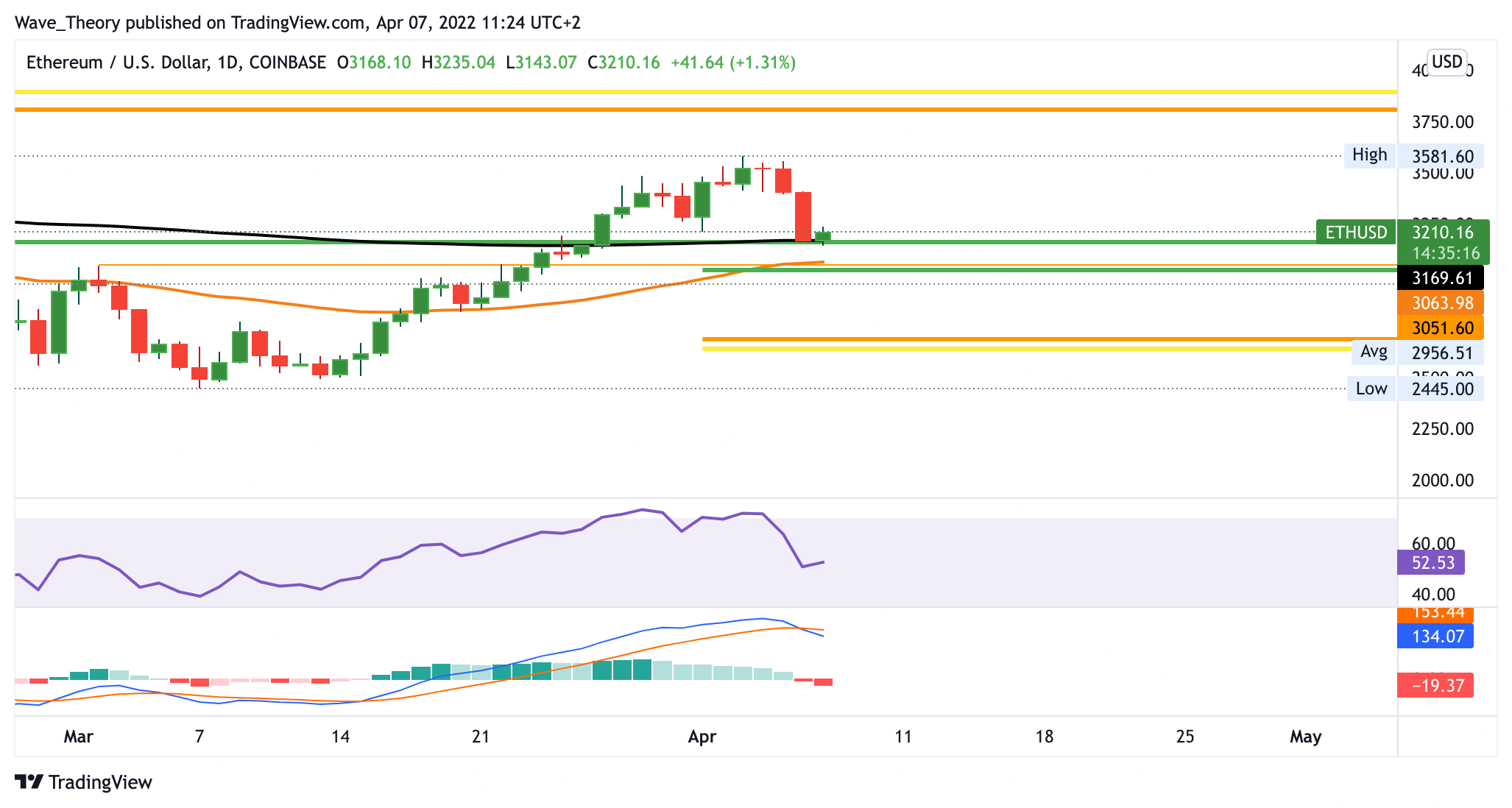The image size is (1512, 808).
Task: Click the 3750.00 price axis label
Action: pyautogui.click(x=1443, y=121)
